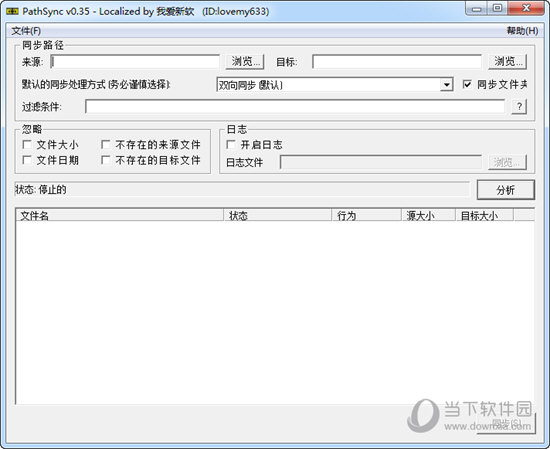Check 不存在的来源文件 checkbox

105,145
